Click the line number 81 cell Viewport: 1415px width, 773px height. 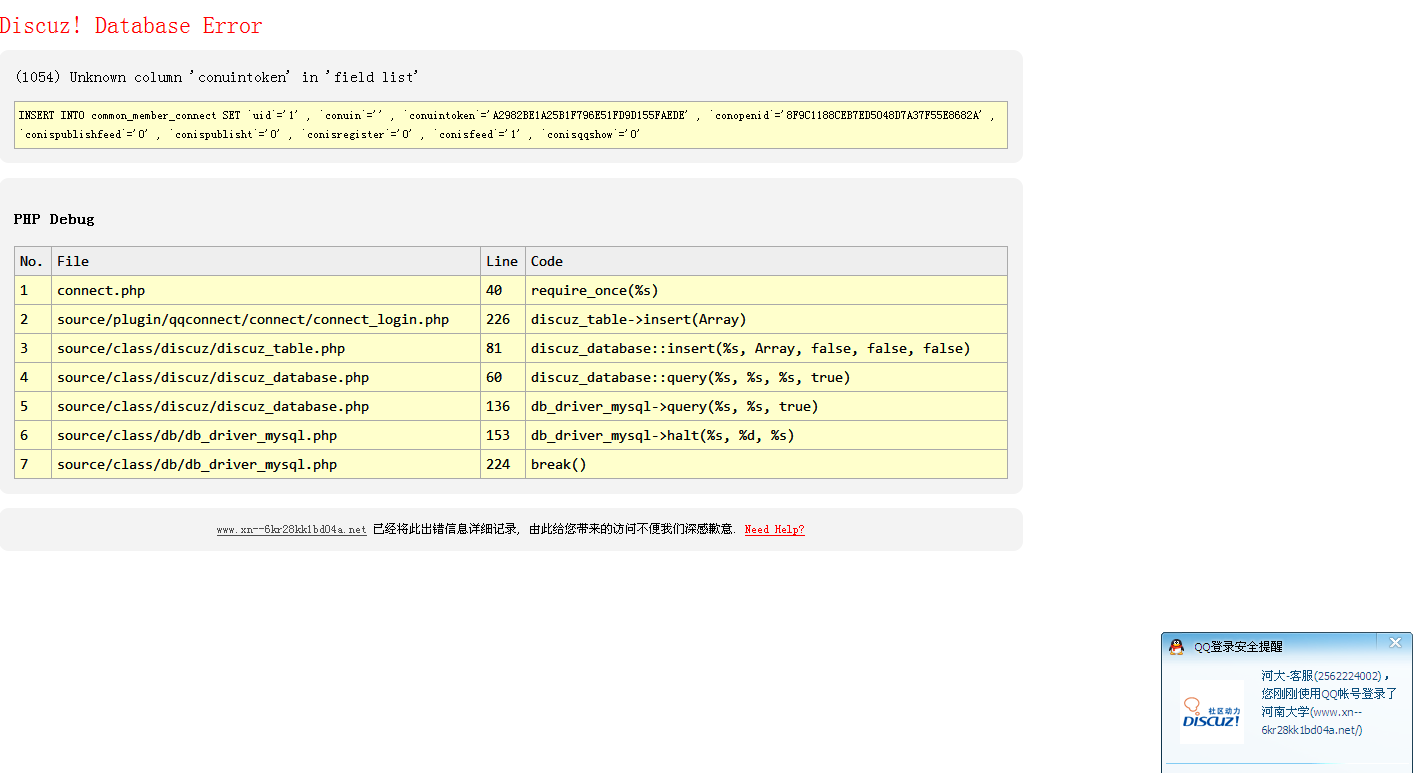coord(503,348)
